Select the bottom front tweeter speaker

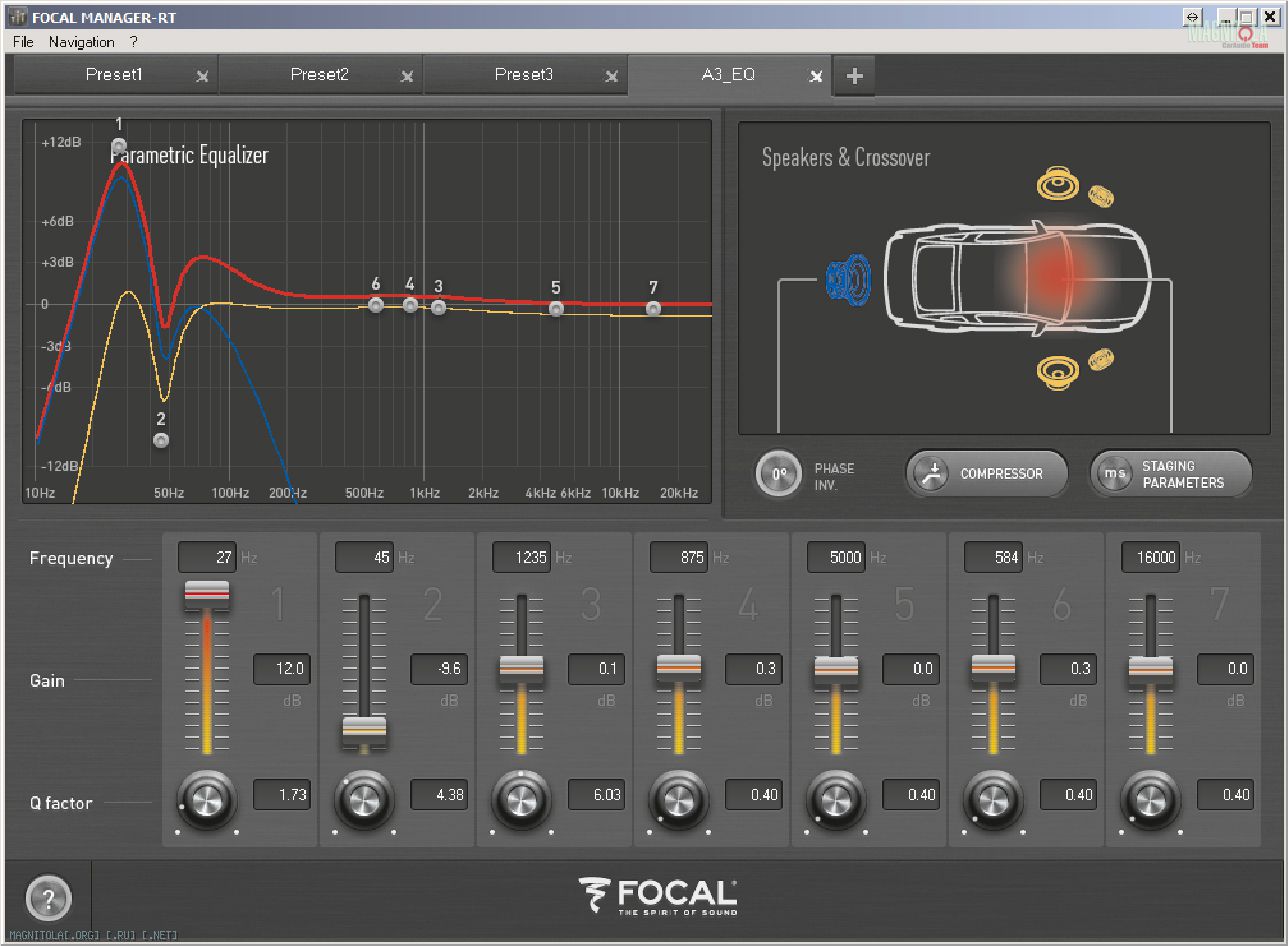1101,360
